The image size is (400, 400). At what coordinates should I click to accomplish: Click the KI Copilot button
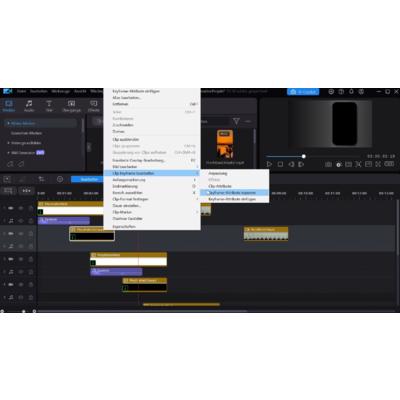click(303, 92)
